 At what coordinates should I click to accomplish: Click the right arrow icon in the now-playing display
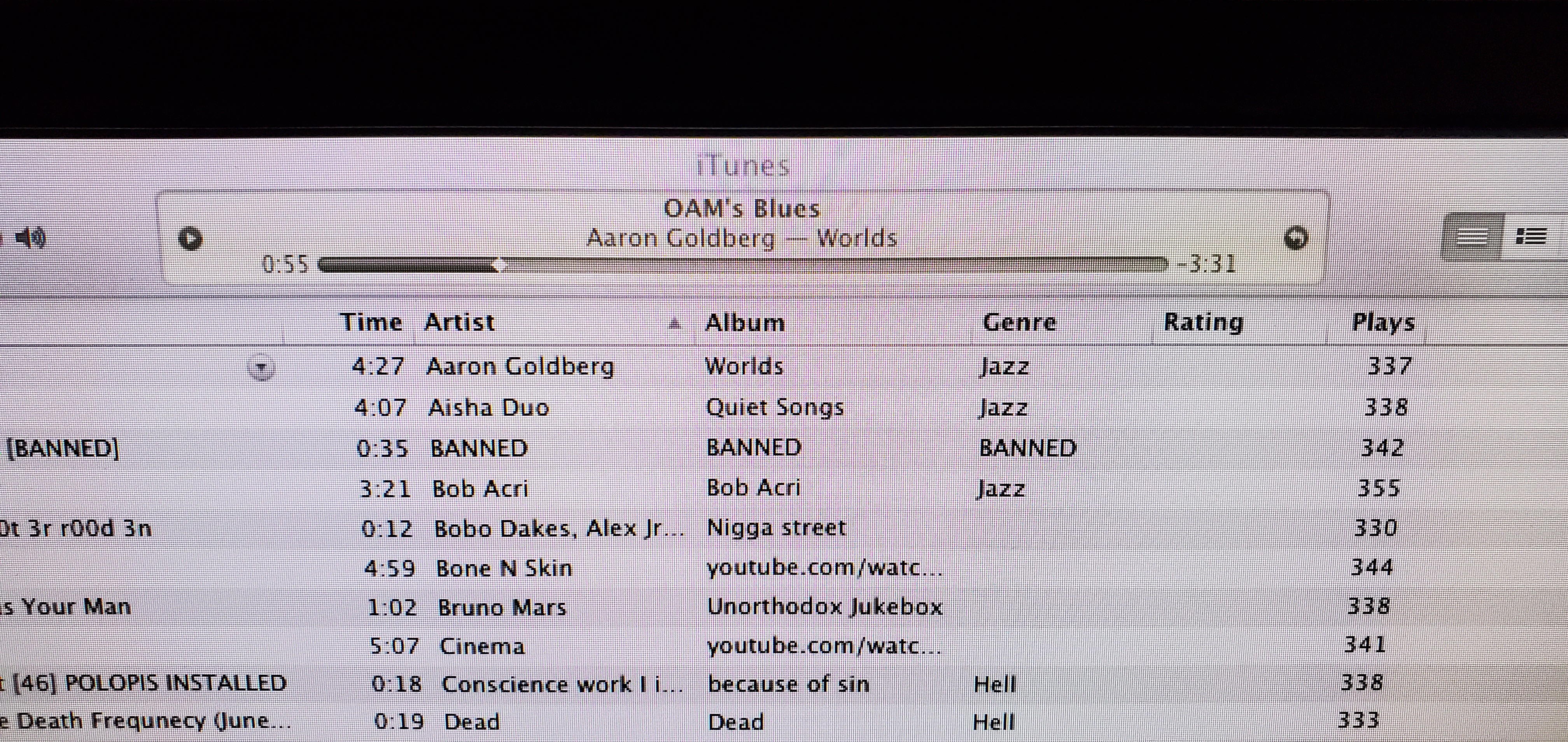(1295, 237)
